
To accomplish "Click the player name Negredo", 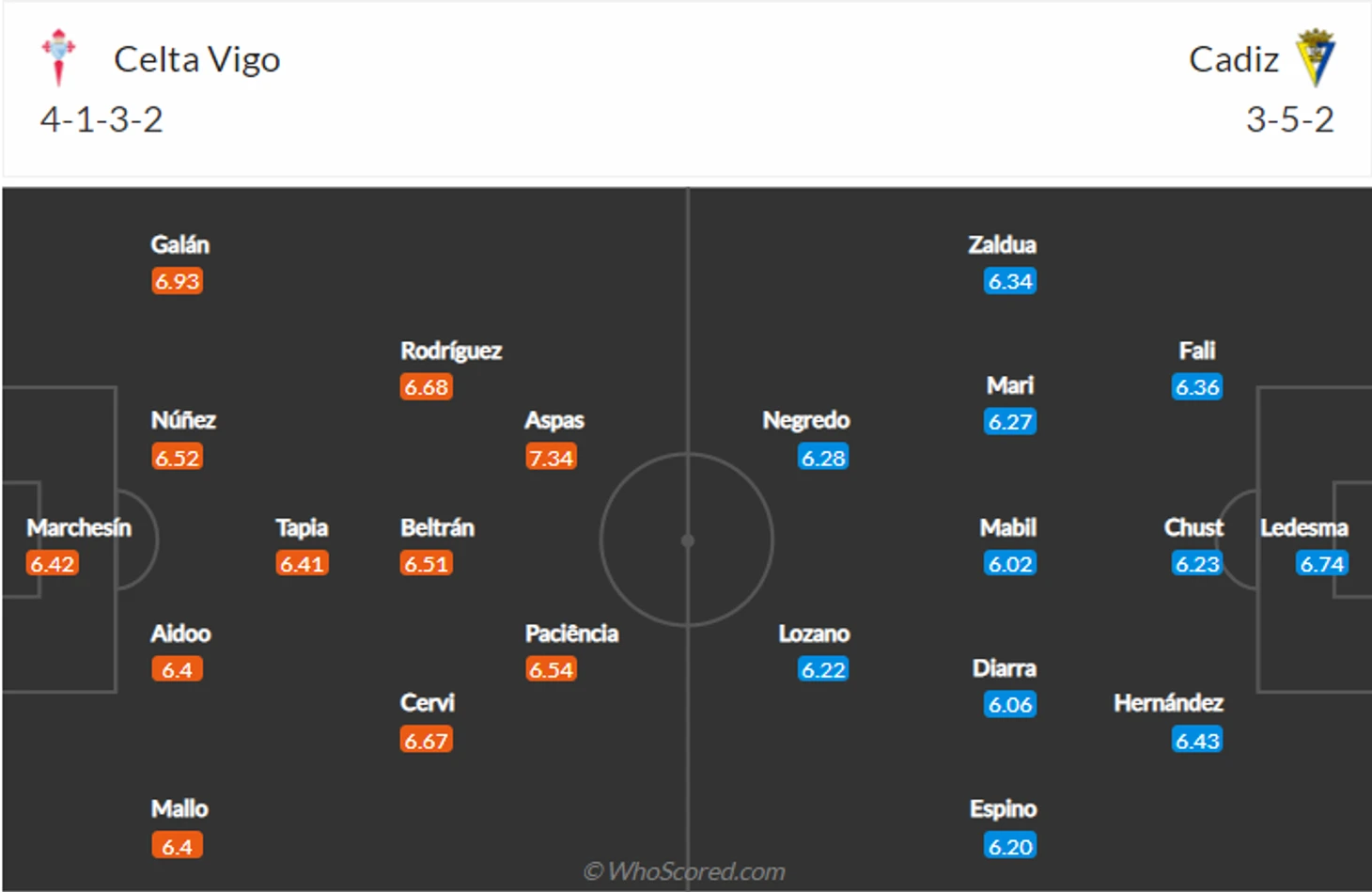I will click(805, 420).
